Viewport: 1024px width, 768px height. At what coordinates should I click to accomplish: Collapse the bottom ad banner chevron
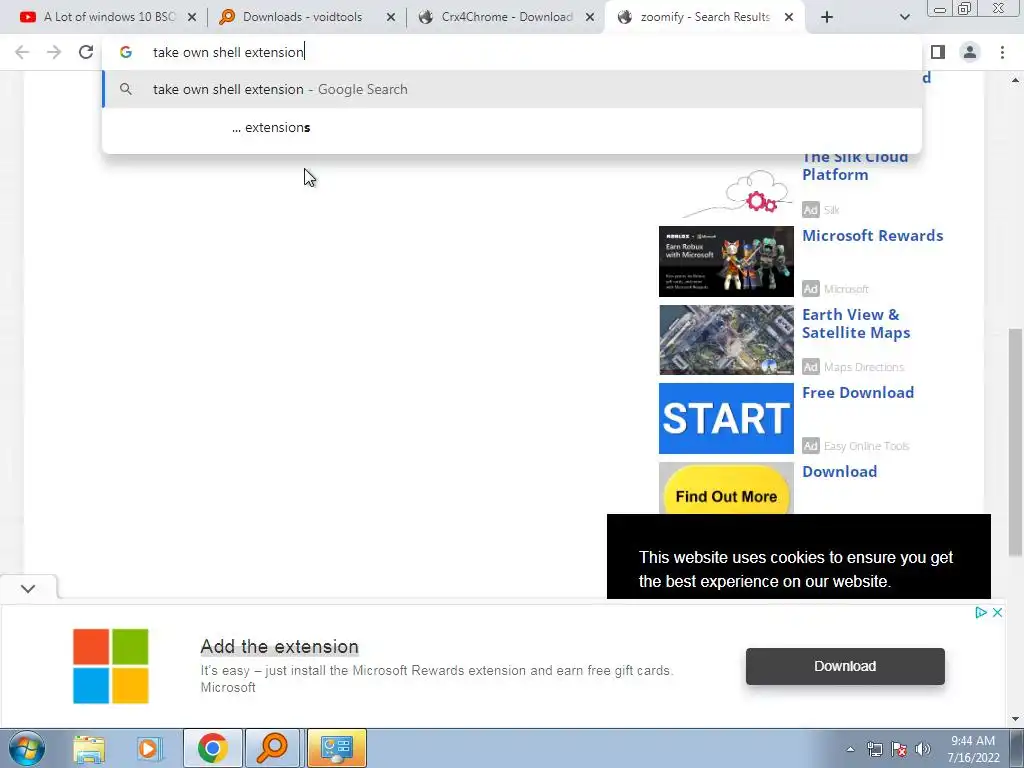[x=28, y=588]
